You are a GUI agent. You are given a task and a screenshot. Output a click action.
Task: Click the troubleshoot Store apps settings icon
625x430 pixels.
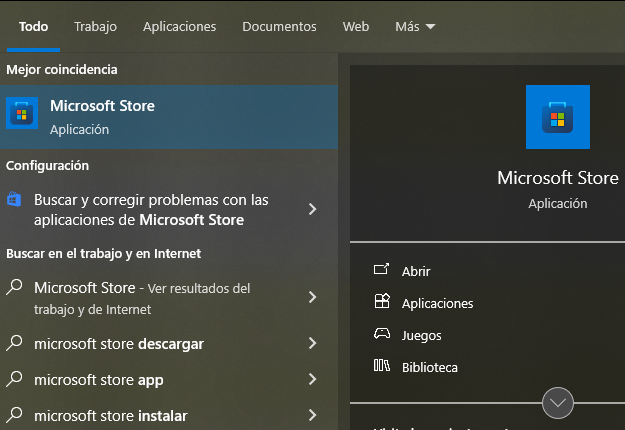point(14,199)
